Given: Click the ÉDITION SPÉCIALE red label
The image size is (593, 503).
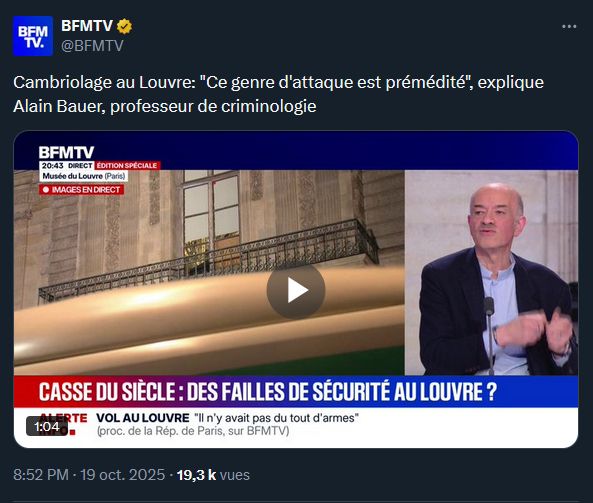Looking at the screenshot, I should pos(127,166).
